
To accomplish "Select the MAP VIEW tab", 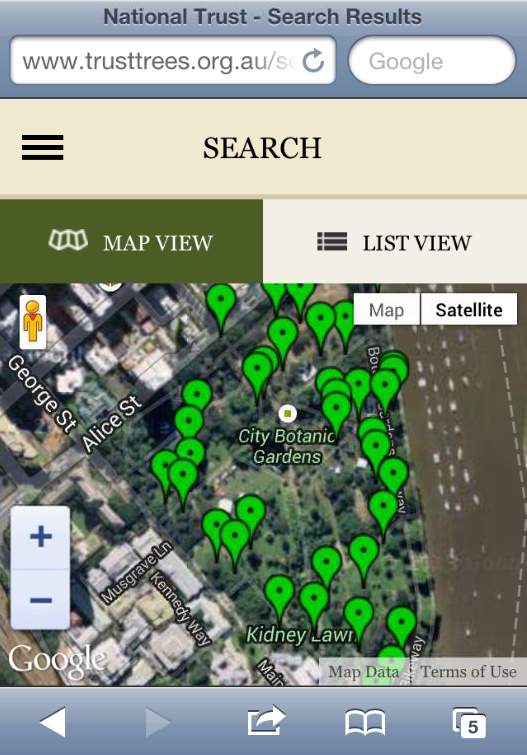I will click(132, 241).
